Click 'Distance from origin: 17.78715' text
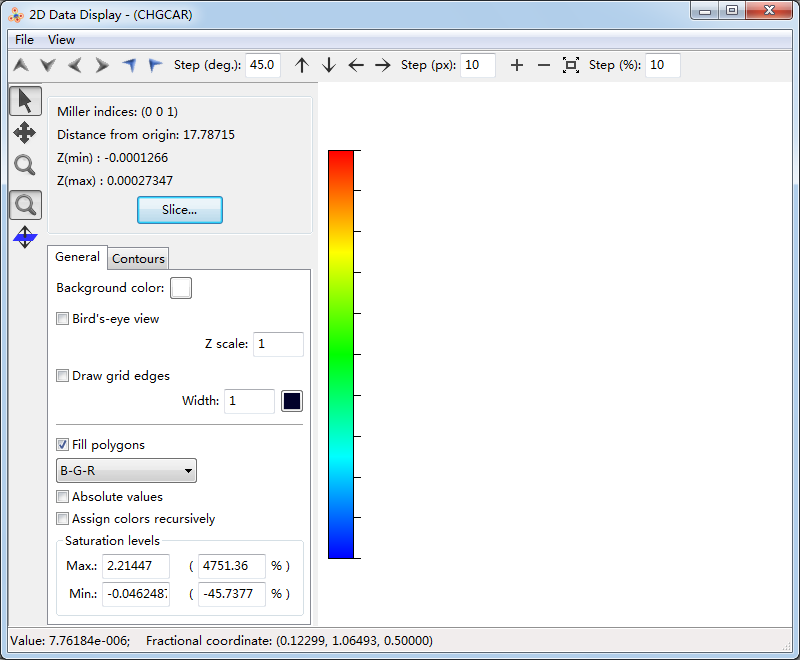Image resolution: width=800 pixels, height=660 pixels. (146, 135)
